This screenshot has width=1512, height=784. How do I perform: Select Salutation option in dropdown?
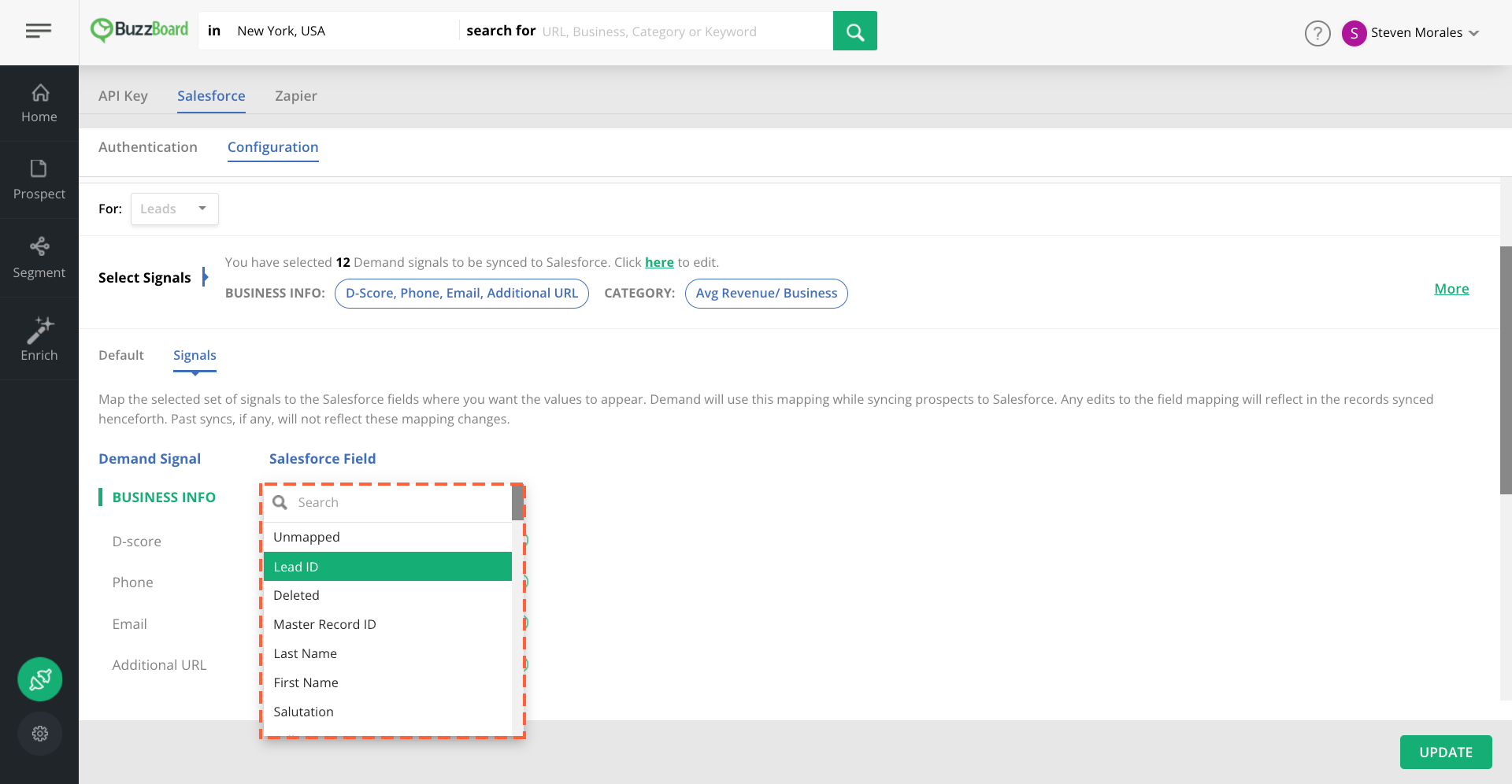387,712
